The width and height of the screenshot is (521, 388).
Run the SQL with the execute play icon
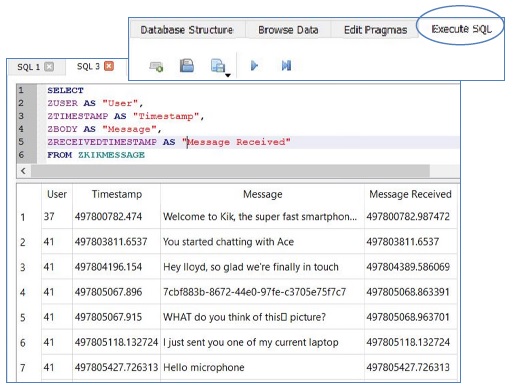(254, 65)
